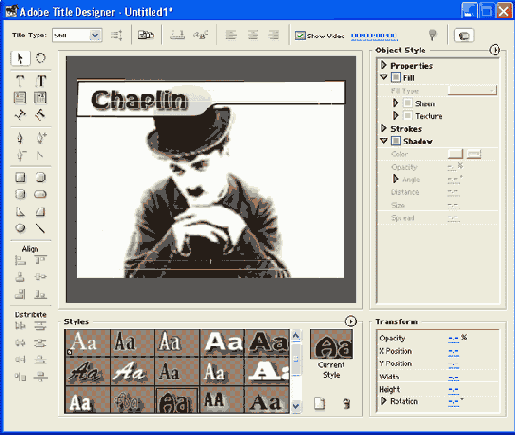Select the Rotation tool
Viewport: 515px width, 435px height.
pyautogui.click(x=41, y=58)
